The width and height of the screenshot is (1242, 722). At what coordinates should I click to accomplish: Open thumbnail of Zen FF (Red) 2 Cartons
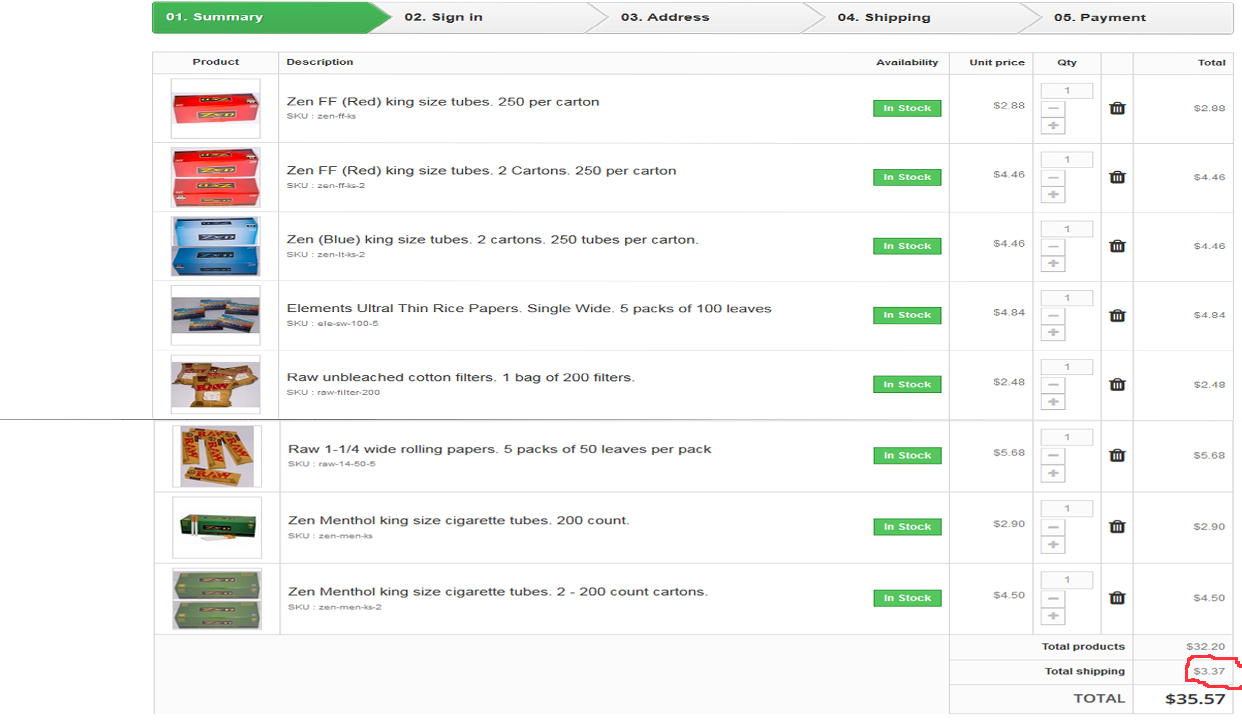(x=215, y=177)
